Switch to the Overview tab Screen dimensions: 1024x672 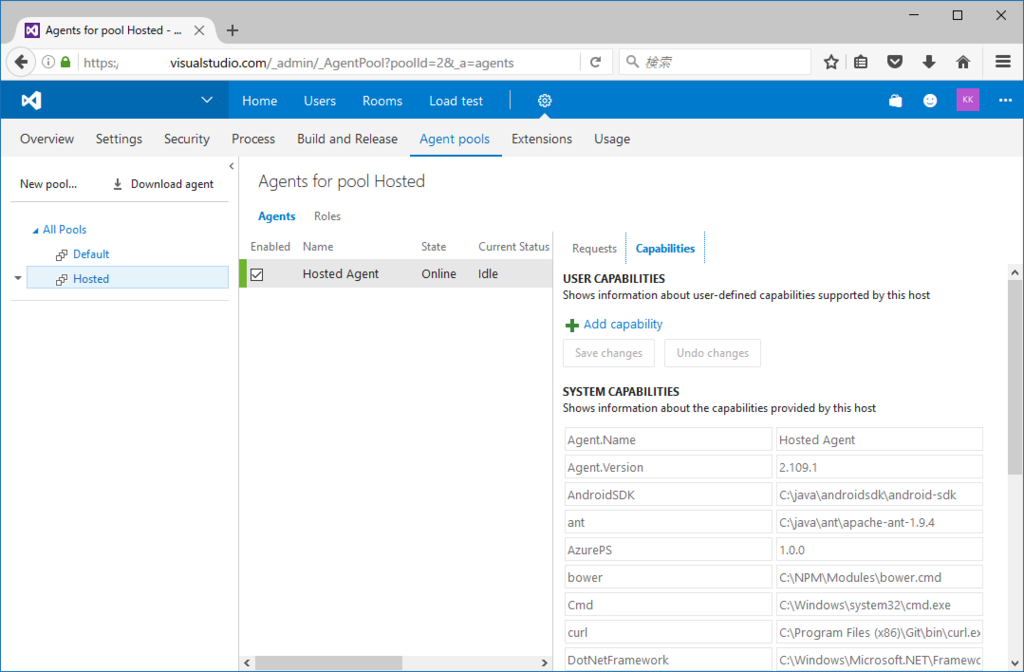[47, 138]
